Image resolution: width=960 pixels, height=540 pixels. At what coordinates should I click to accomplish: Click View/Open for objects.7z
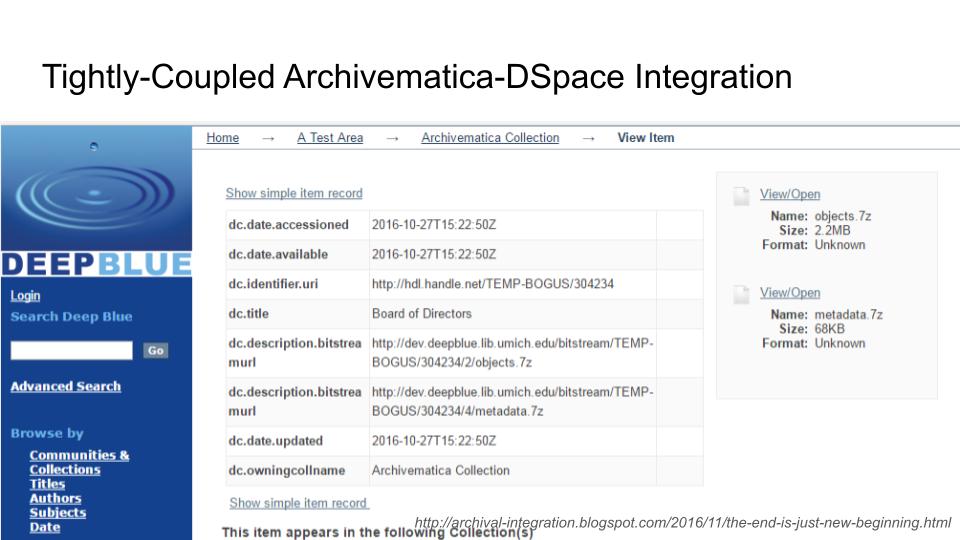(790, 194)
